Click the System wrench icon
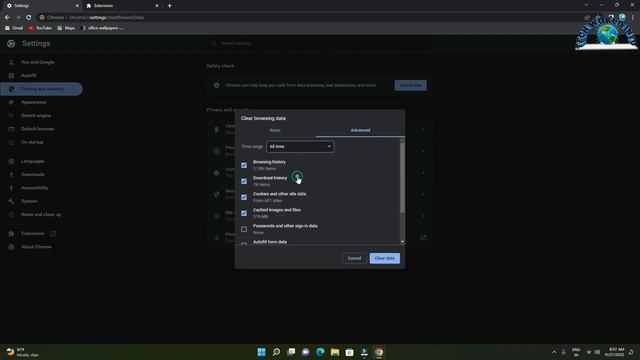 [11, 201]
